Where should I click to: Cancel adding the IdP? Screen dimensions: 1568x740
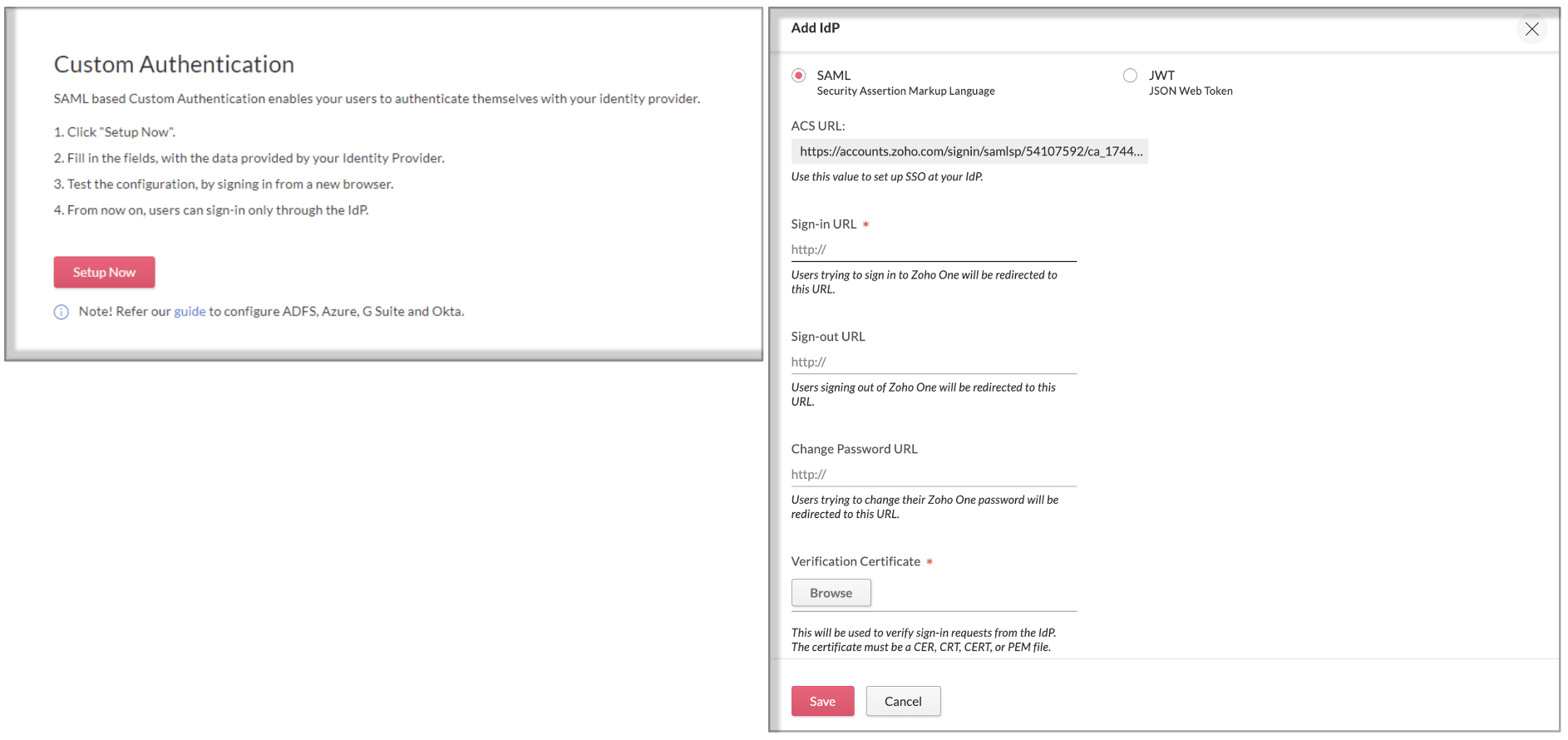click(903, 701)
